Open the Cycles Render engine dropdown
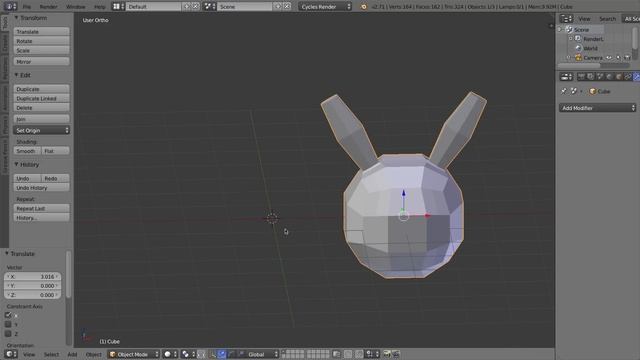 tap(325, 7)
